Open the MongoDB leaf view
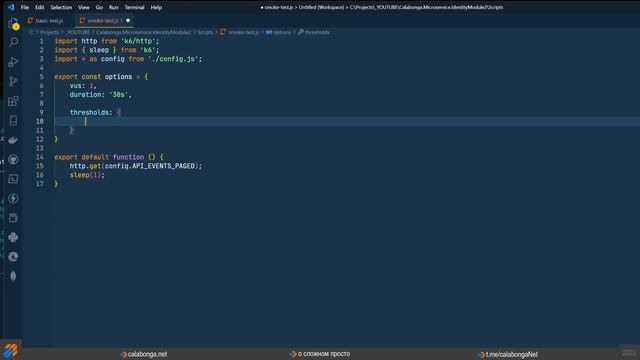This screenshot has height=360, width=640. point(13,276)
